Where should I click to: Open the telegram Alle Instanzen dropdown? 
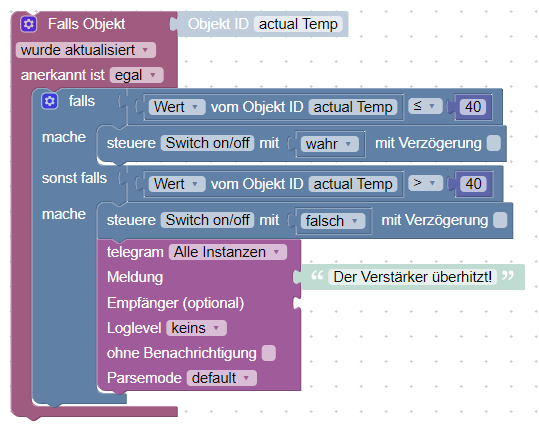point(228,252)
